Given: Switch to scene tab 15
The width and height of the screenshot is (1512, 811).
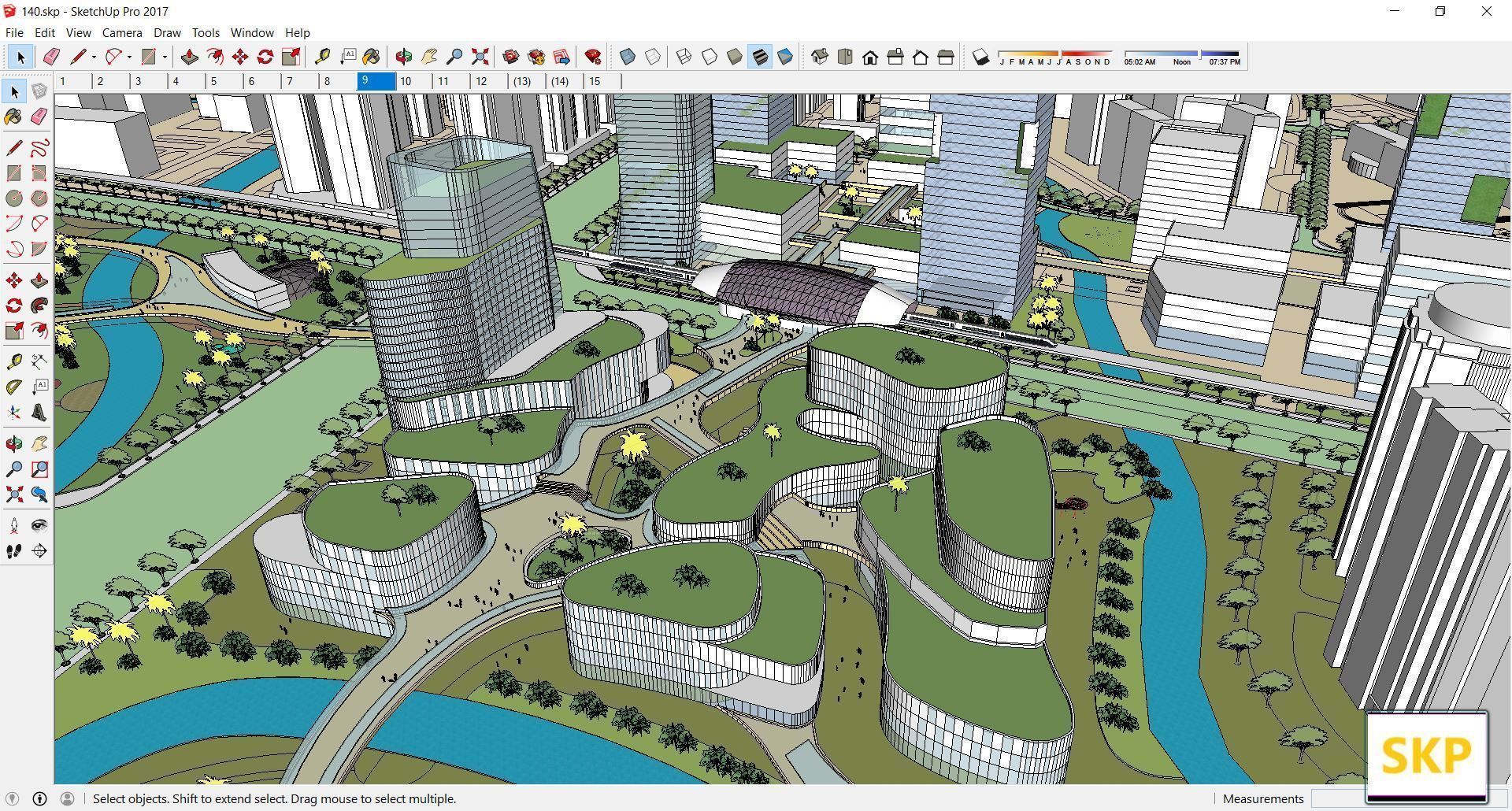Looking at the screenshot, I should (x=602, y=81).
